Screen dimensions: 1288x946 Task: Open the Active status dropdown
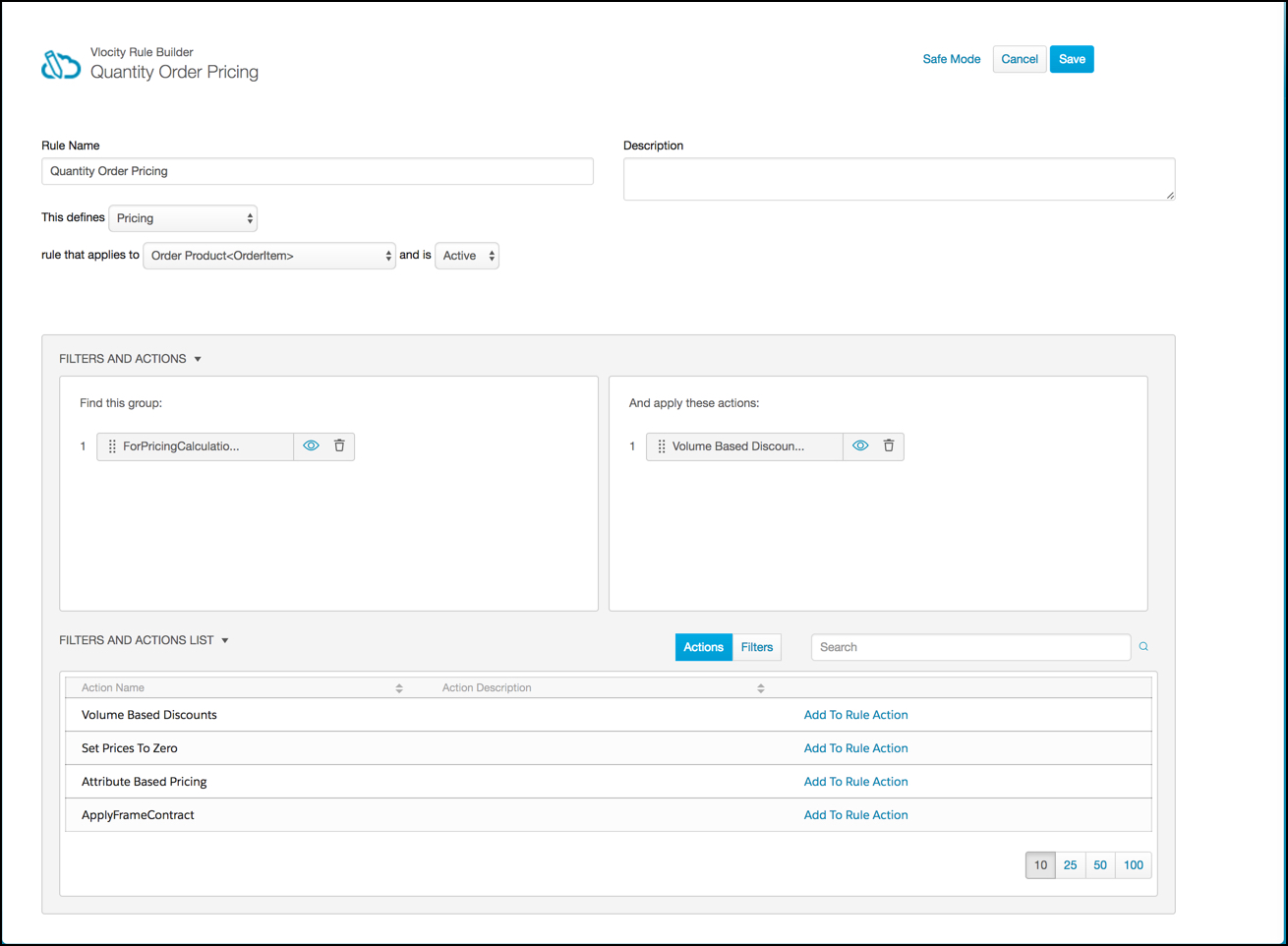467,256
